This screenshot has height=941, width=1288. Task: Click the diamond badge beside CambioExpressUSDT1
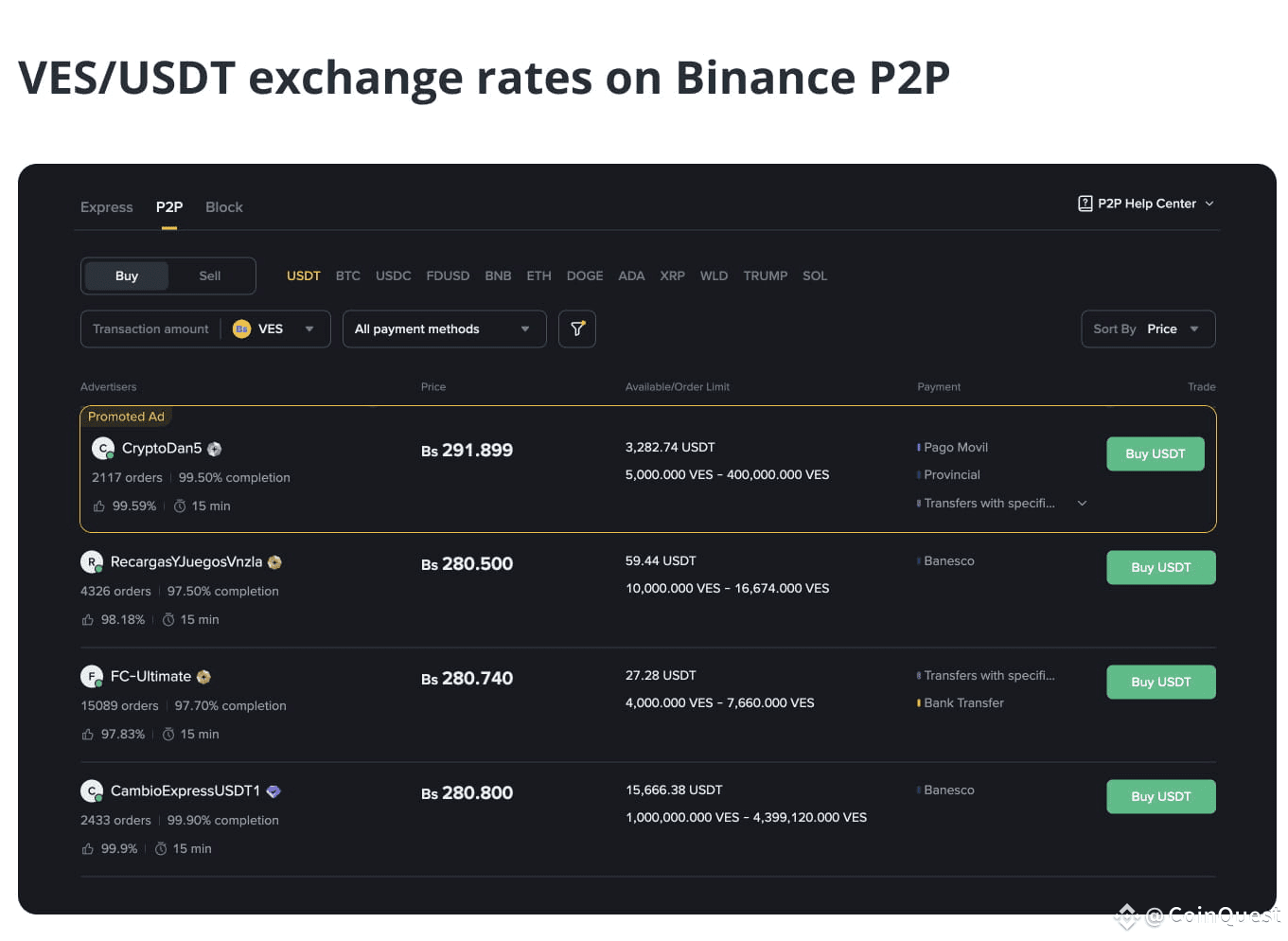pos(273,791)
